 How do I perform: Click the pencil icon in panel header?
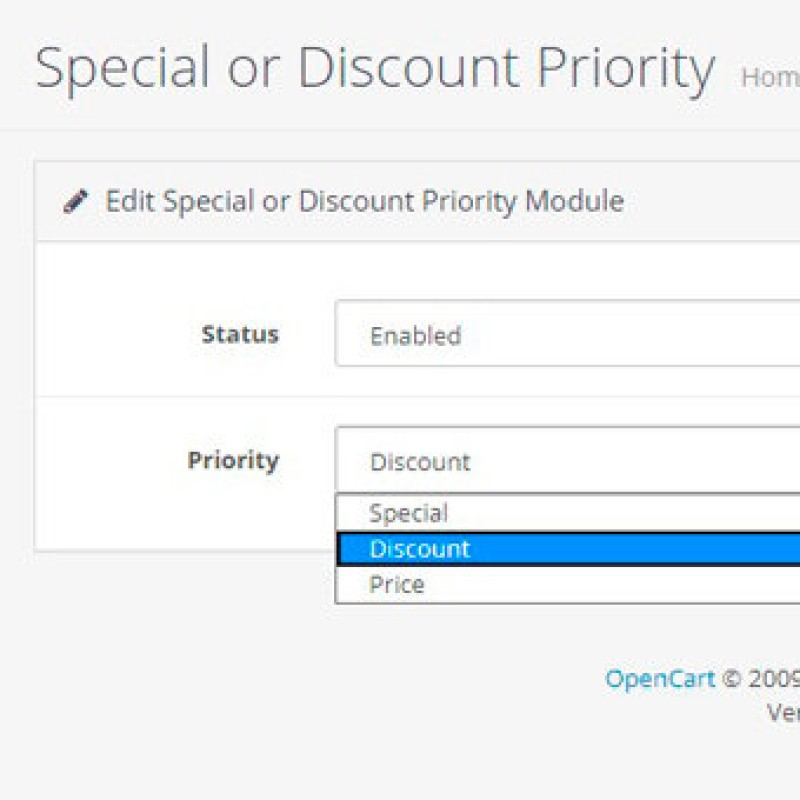click(x=75, y=202)
